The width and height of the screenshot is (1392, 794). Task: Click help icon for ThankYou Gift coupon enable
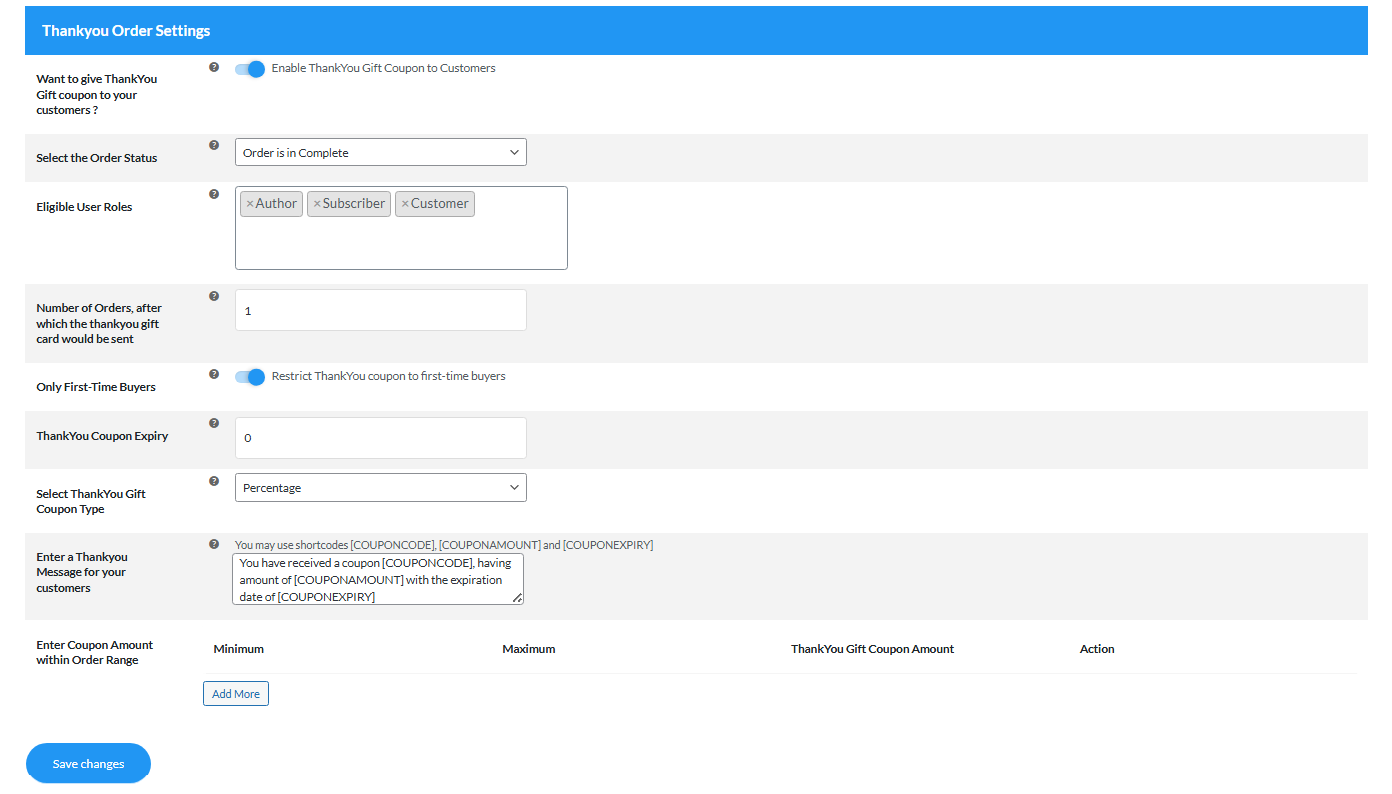coord(213,67)
